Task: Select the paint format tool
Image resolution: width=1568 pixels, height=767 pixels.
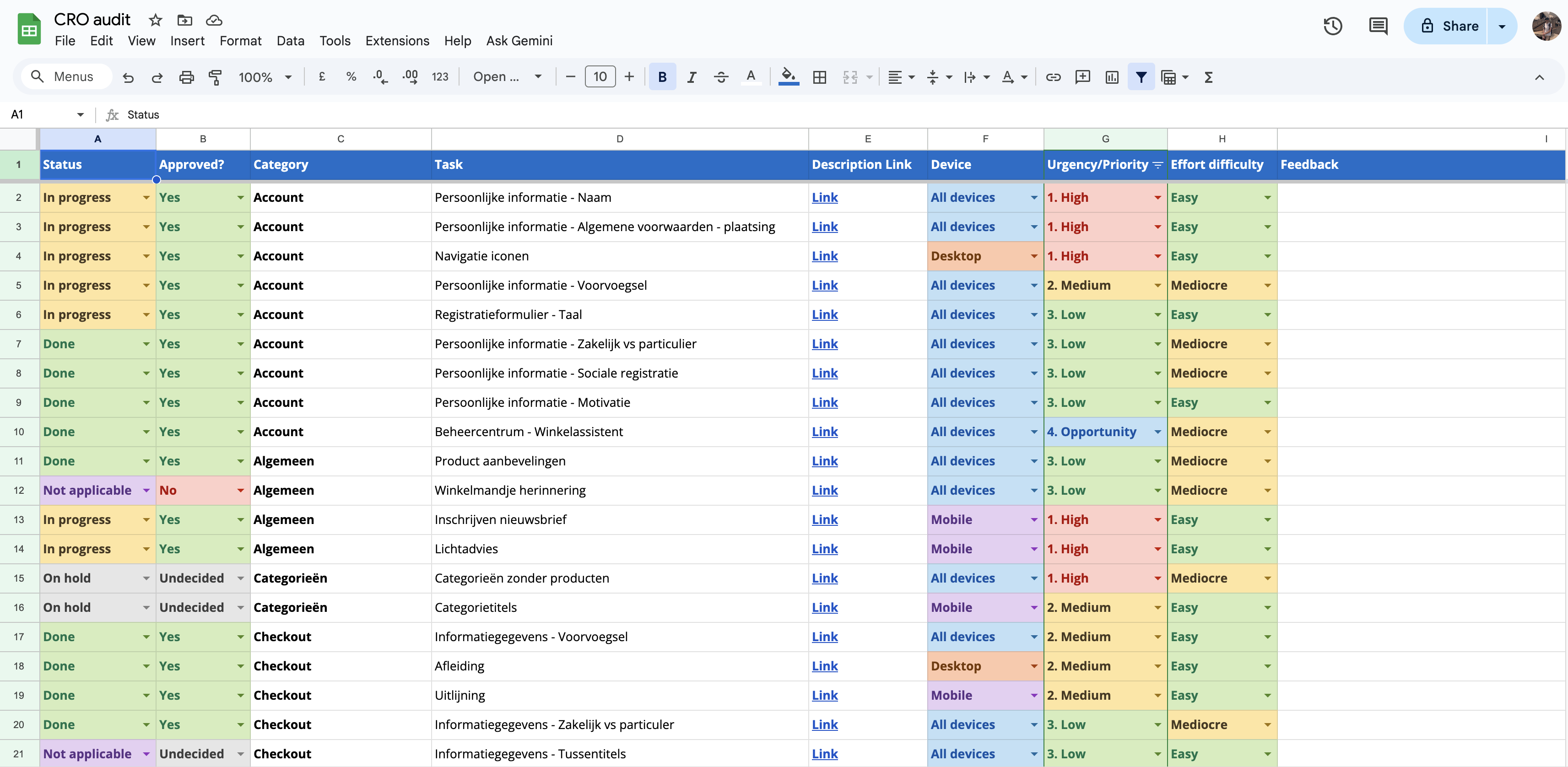Action: pos(216,77)
